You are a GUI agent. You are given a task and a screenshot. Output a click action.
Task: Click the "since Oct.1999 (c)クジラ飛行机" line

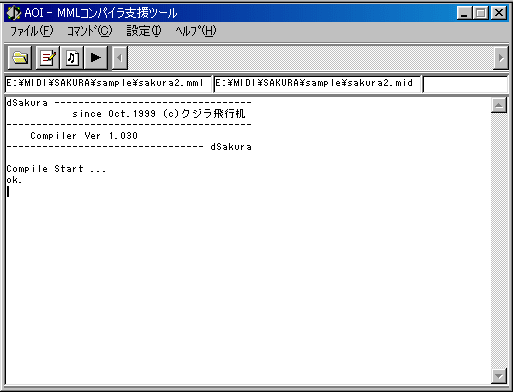[159, 114]
